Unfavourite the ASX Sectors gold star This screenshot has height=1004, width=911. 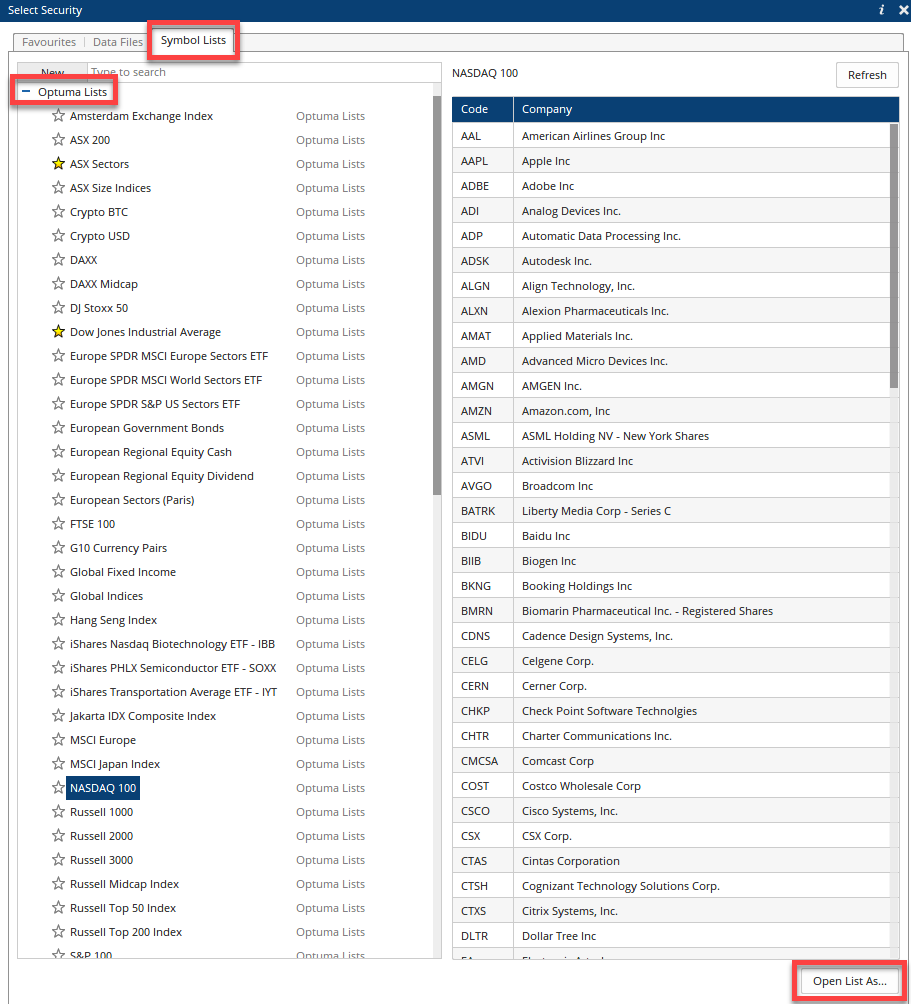coord(58,164)
